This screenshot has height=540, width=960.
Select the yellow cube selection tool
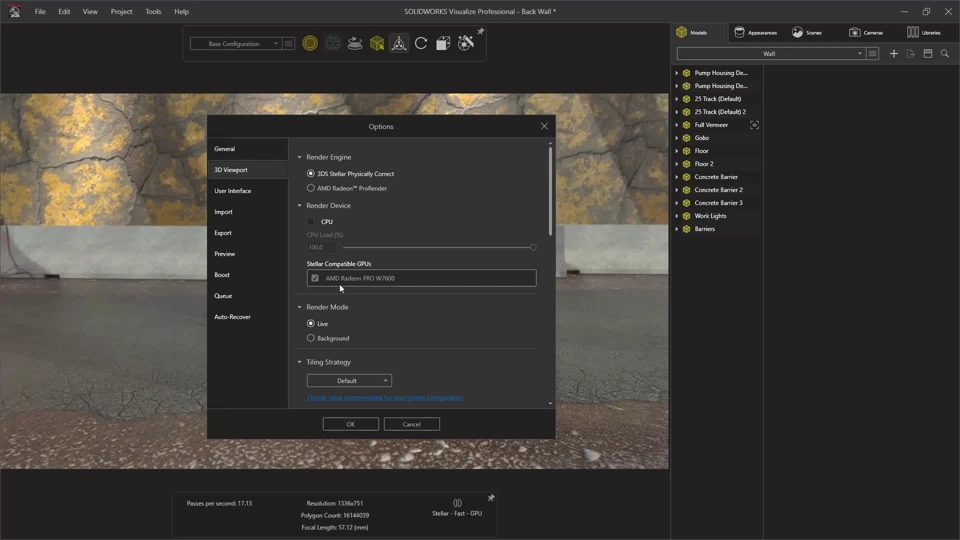(377, 44)
